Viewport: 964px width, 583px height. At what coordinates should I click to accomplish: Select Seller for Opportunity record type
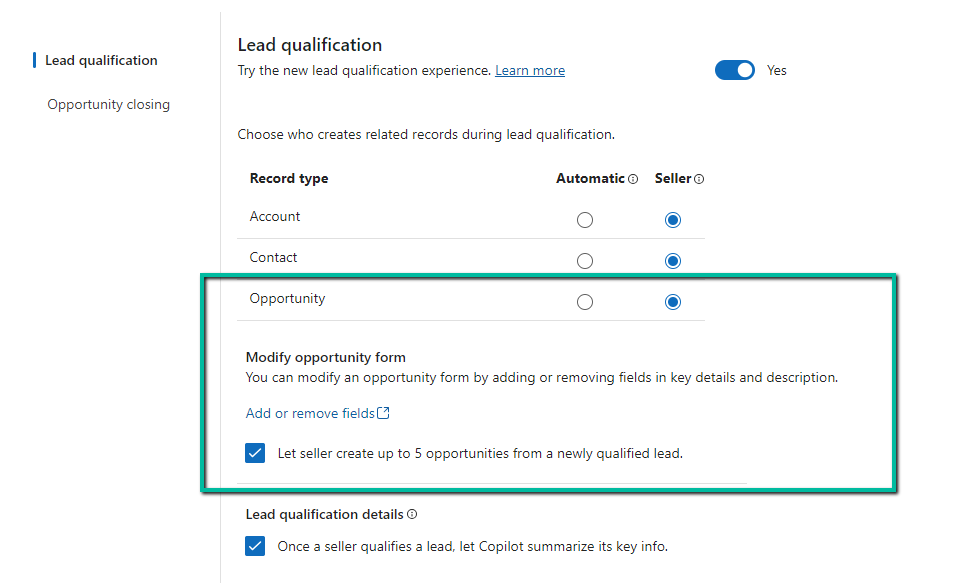click(672, 301)
